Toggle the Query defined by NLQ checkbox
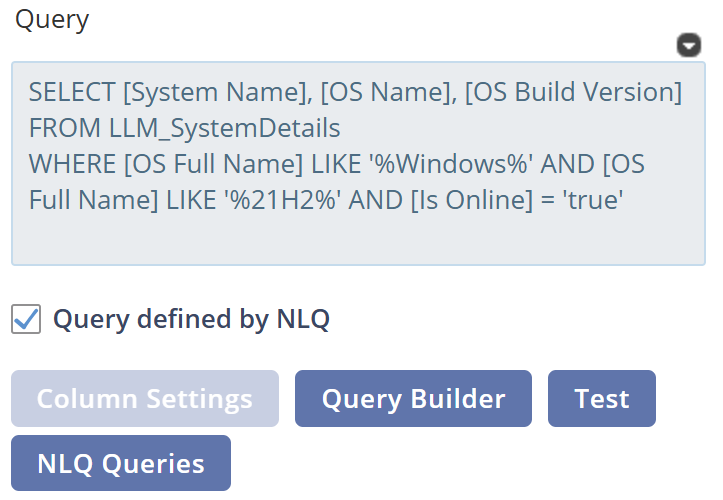Viewport: 723px width, 500px height. (27, 320)
